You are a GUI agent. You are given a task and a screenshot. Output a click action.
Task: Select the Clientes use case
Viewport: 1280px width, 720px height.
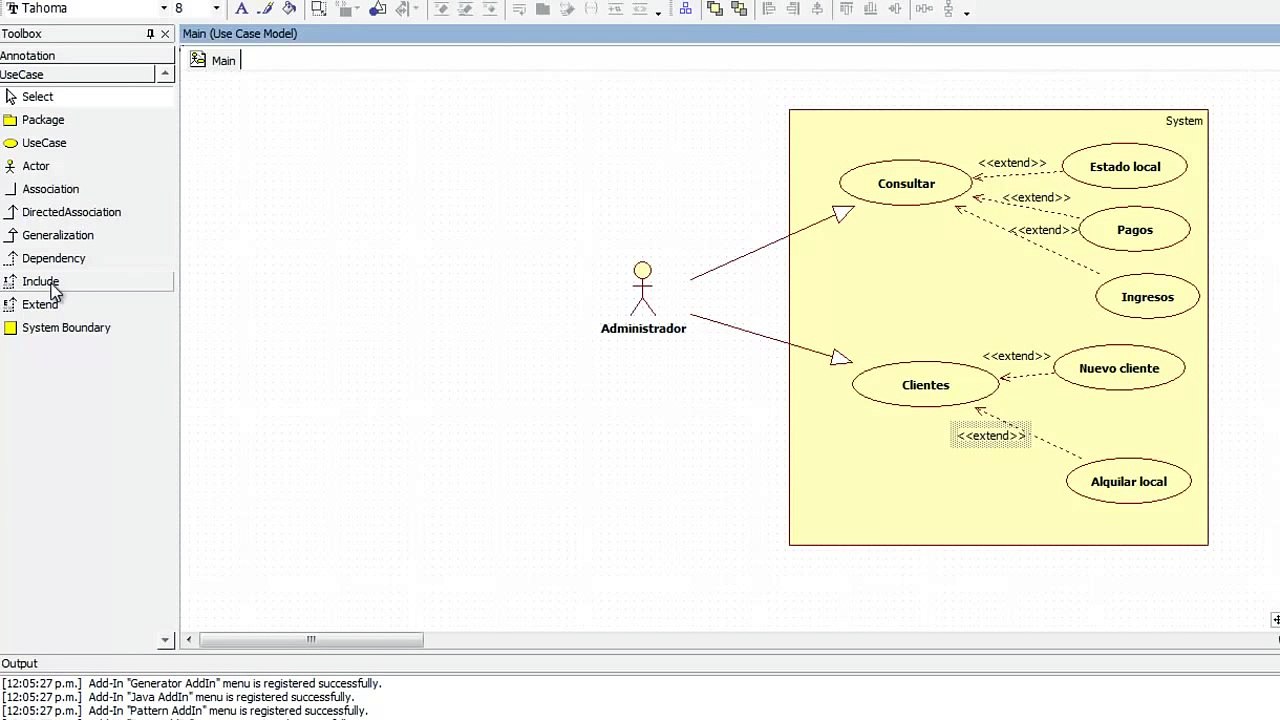click(925, 385)
